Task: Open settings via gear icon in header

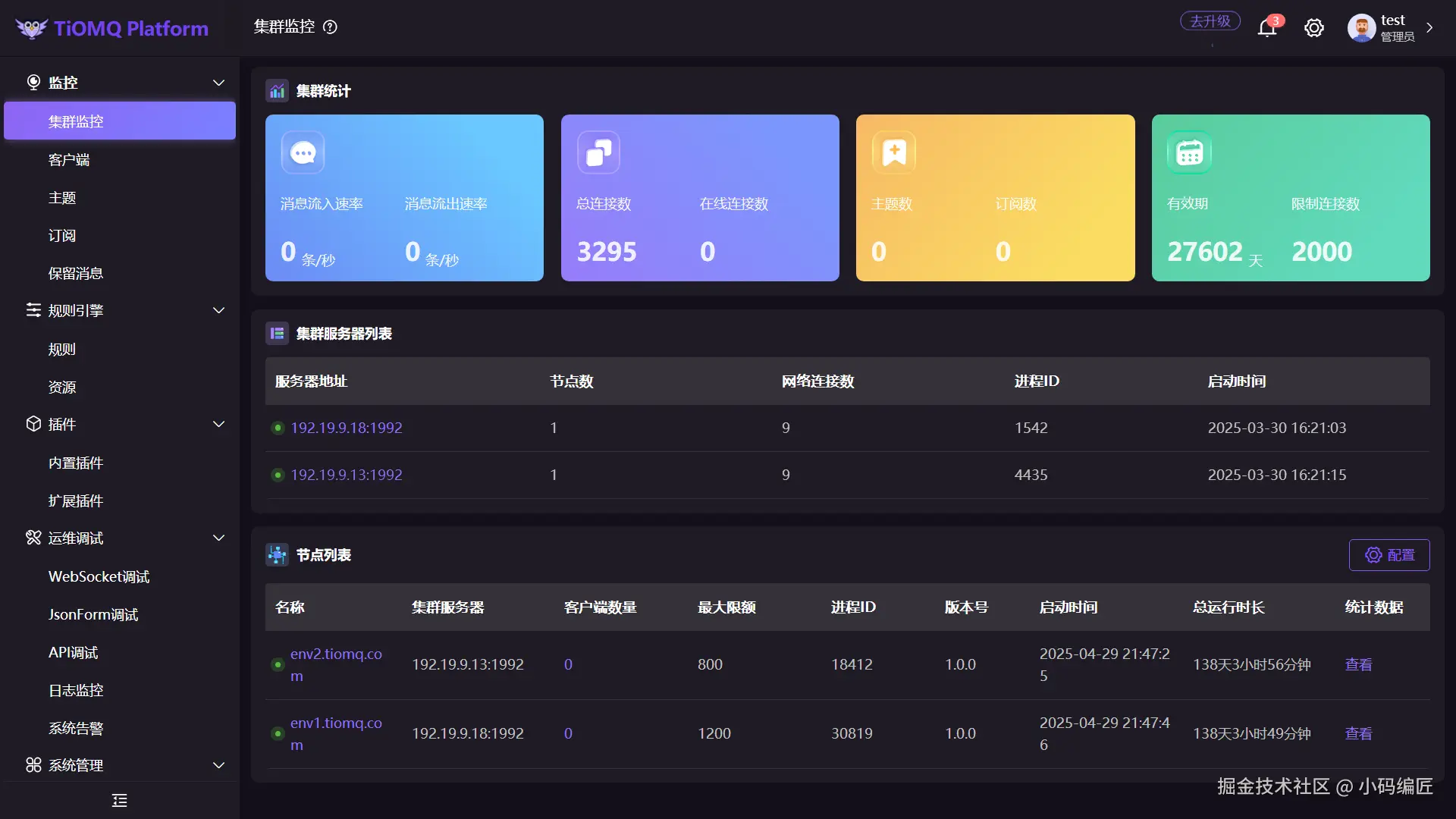Action: pos(1313,28)
